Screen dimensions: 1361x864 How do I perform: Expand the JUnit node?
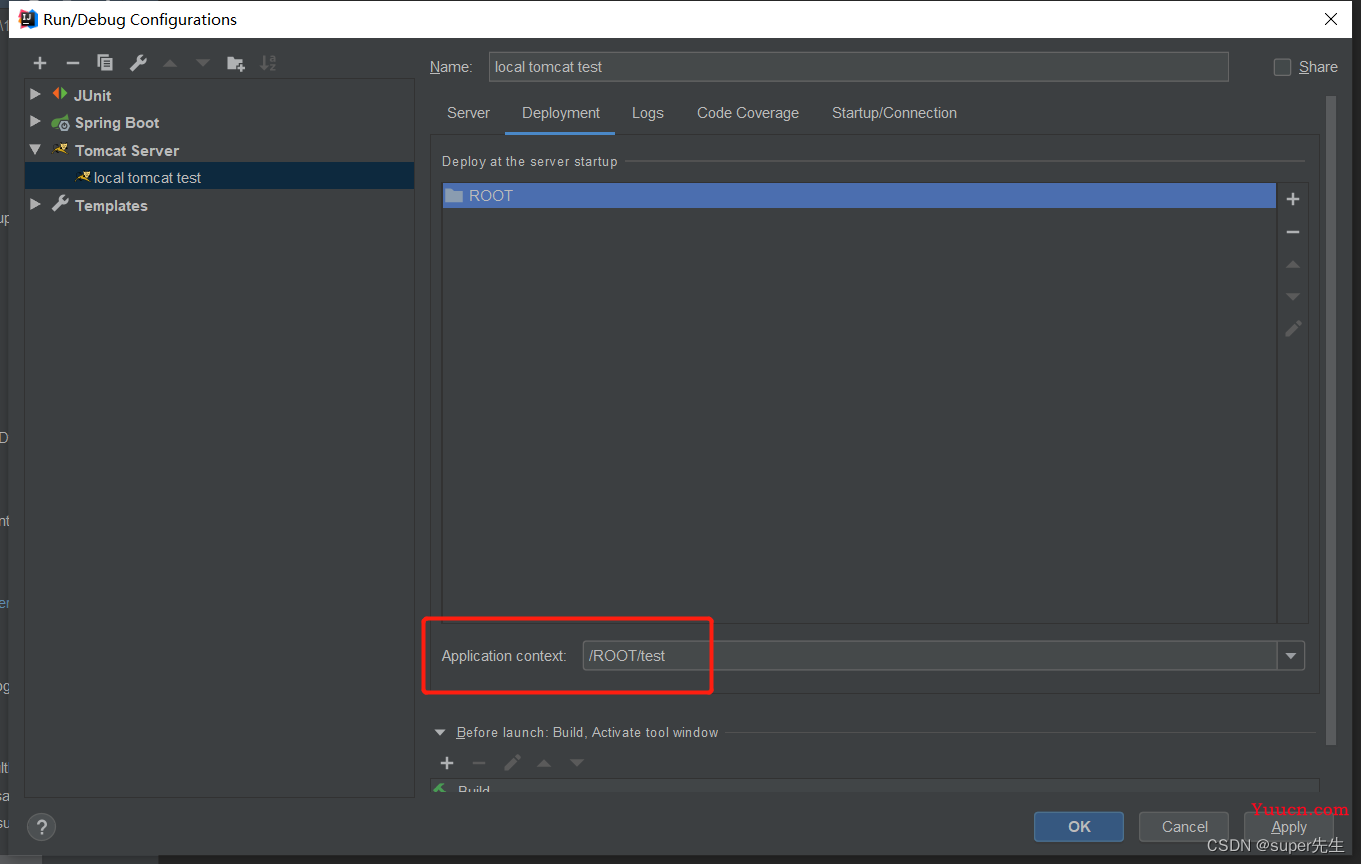pos(35,94)
